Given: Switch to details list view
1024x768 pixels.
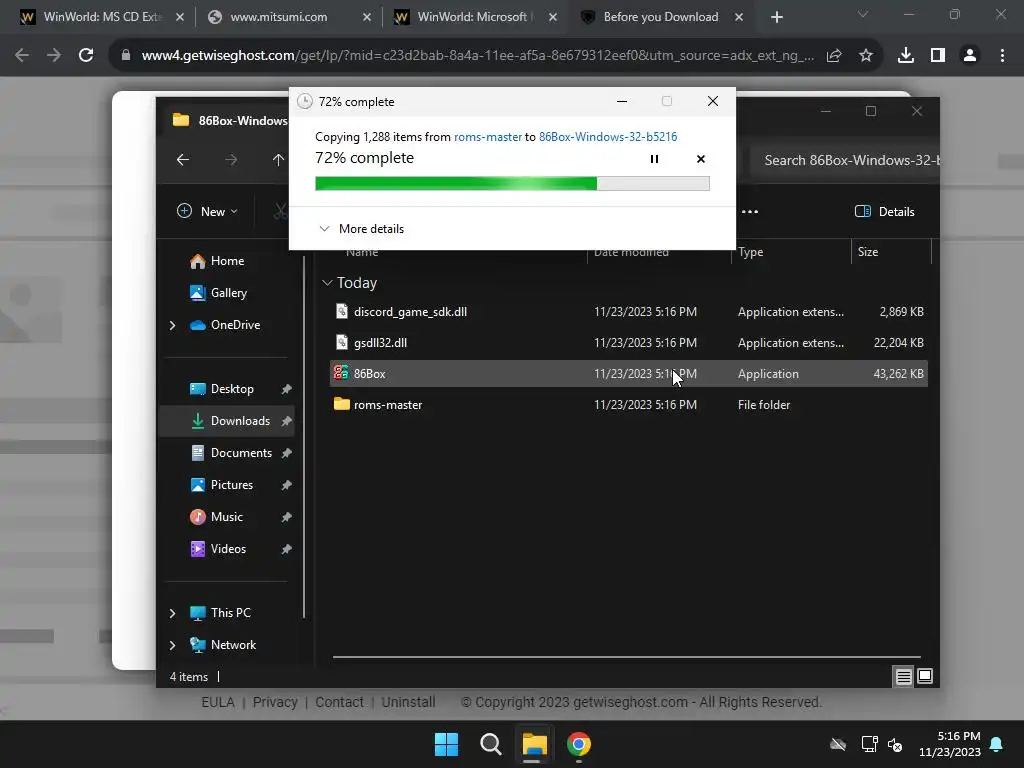Looking at the screenshot, I should (x=903, y=677).
